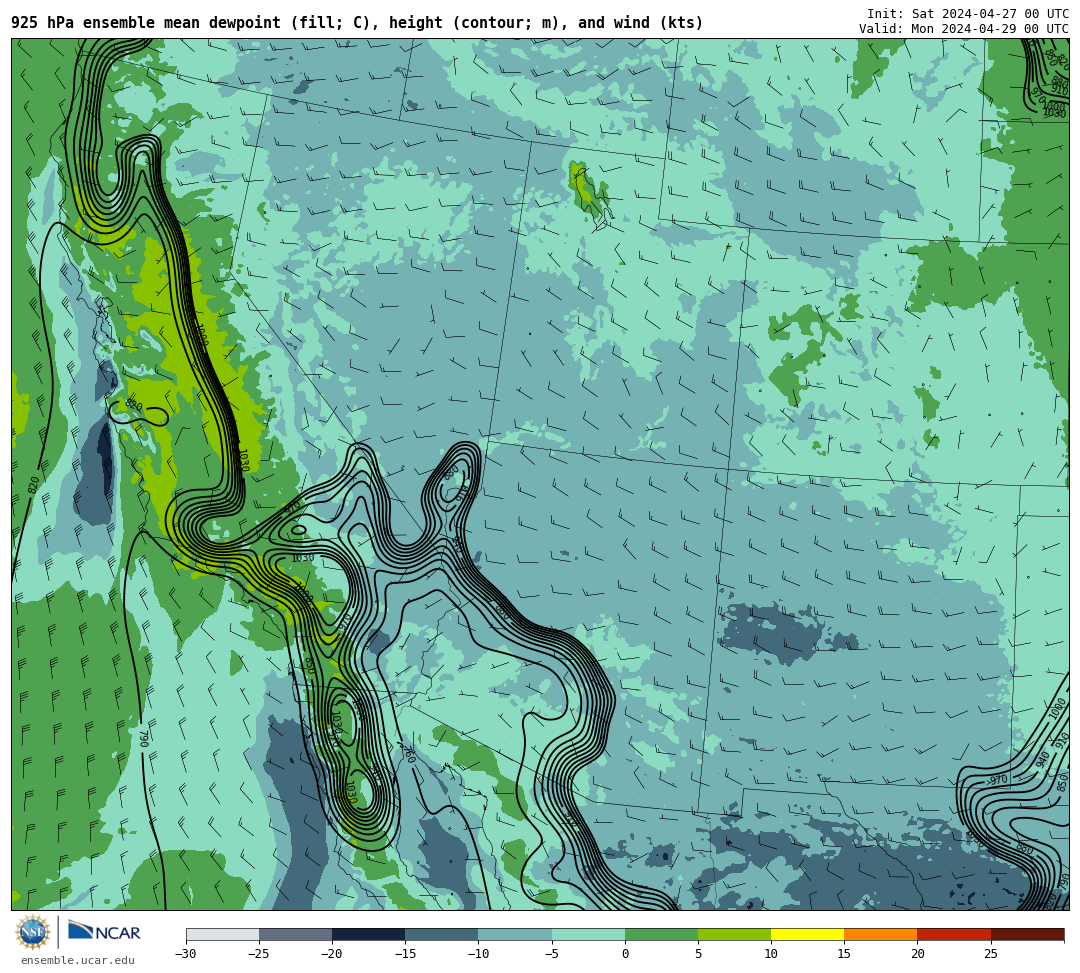Click the NCAR logo
This screenshot has width=1080, height=973.
(104, 932)
